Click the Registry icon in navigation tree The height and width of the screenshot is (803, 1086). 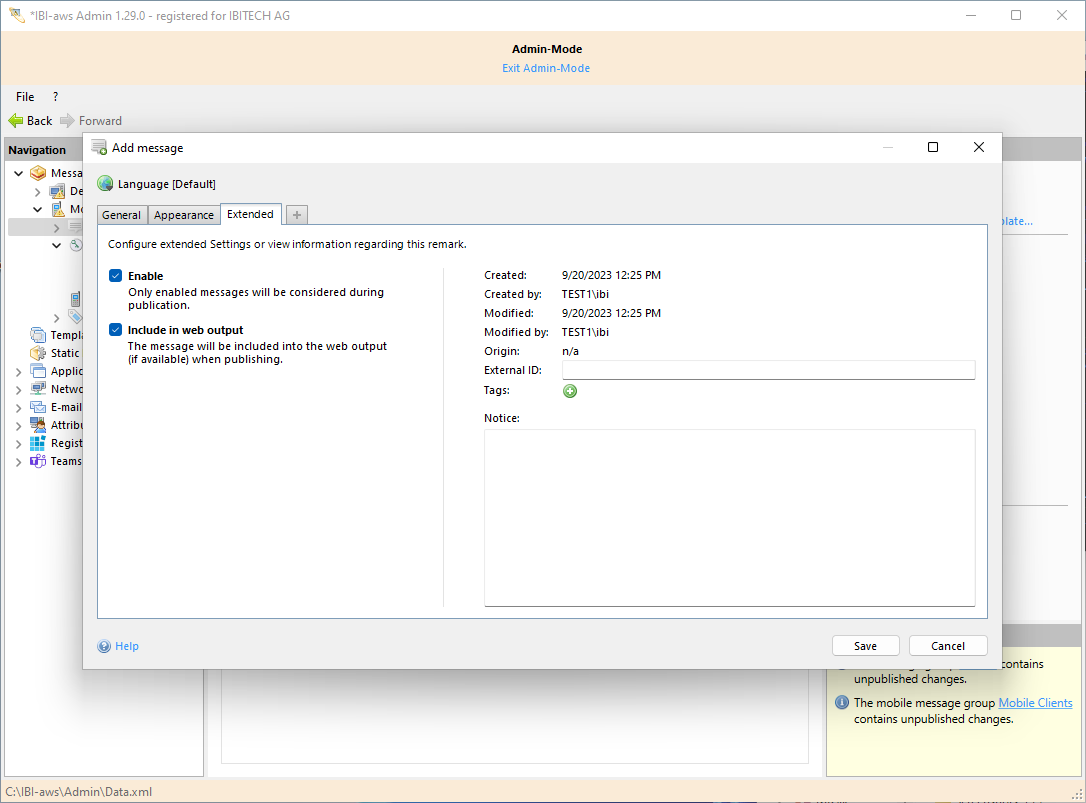tap(38, 443)
